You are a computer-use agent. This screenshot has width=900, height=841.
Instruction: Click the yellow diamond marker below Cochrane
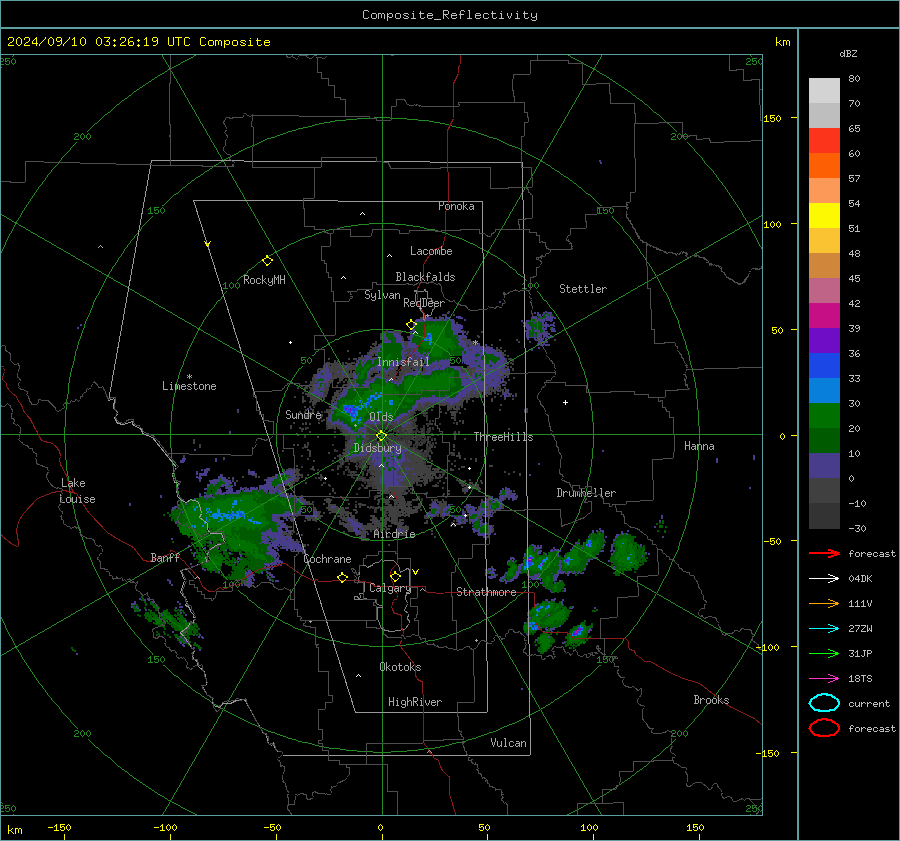(343, 577)
